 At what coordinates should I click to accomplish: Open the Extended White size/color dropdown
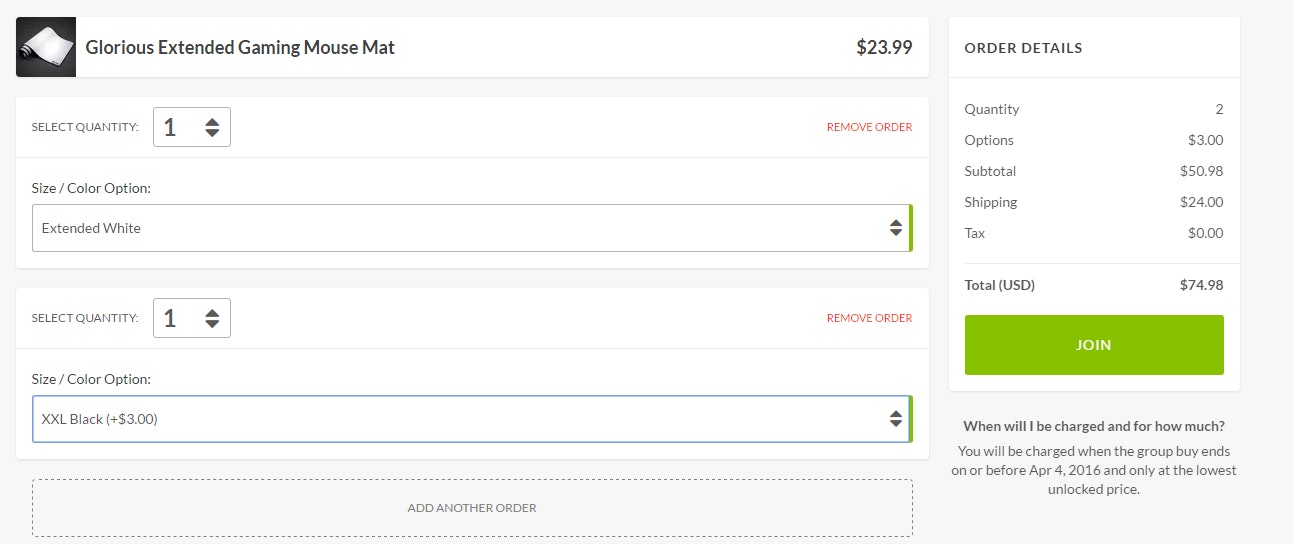click(460, 228)
